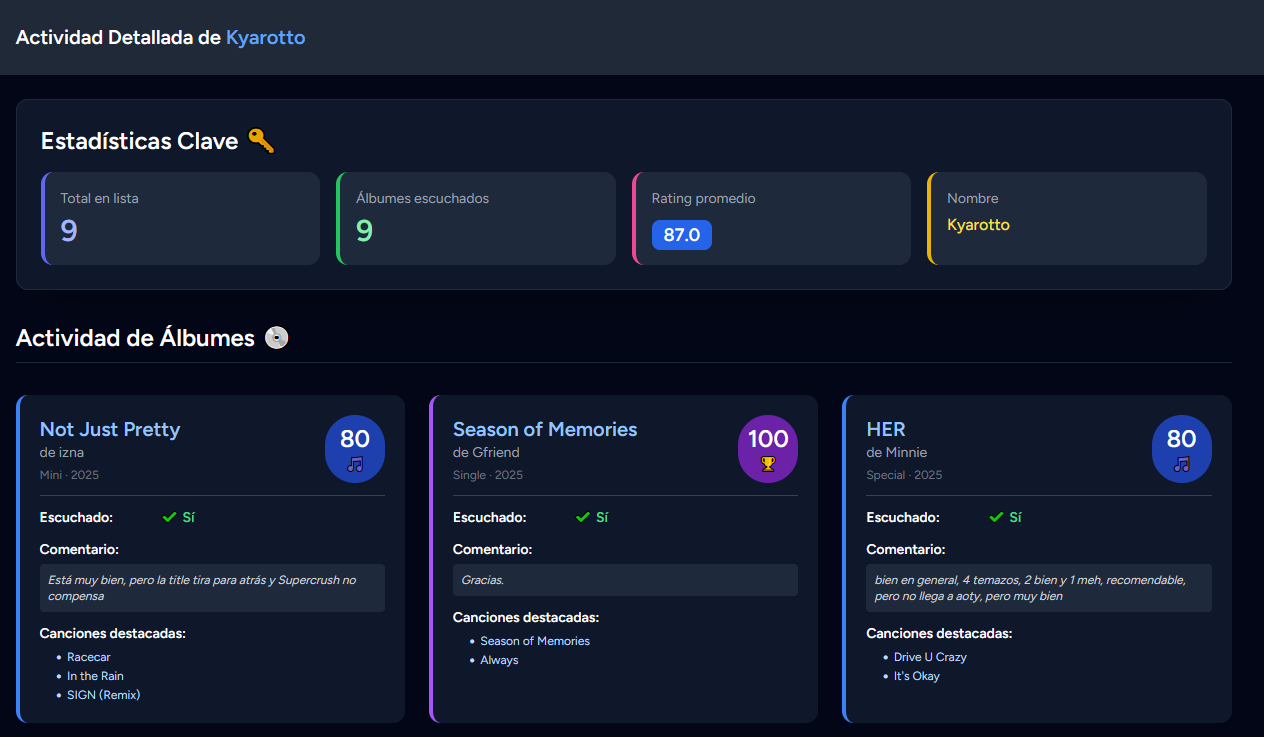1264x737 pixels.
Task: Click the key icon beside Estadísticas Clave
Action: click(x=260, y=141)
